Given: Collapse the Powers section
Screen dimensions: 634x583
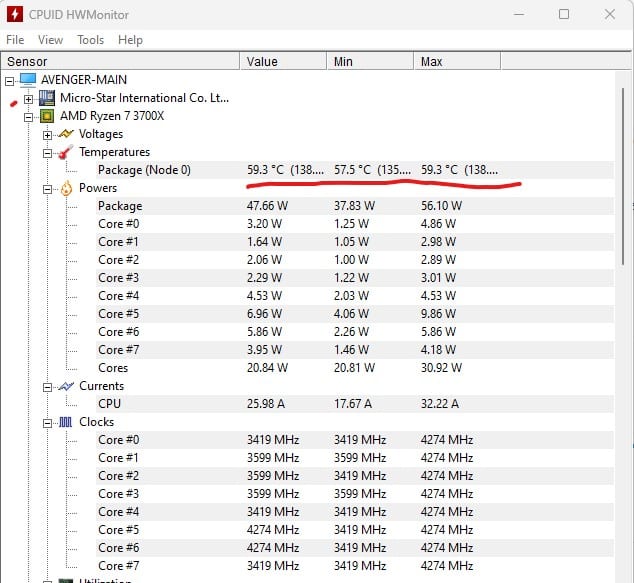Looking at the screenshot, I should pos(48,188).
